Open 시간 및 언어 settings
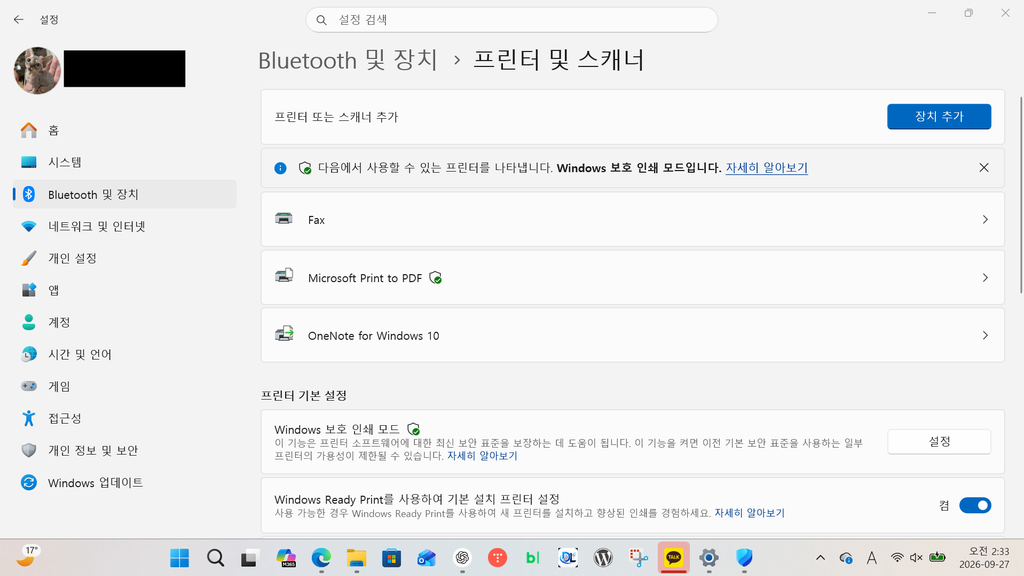The height and width of the screenshot is (576, 1024). point(124,355)
